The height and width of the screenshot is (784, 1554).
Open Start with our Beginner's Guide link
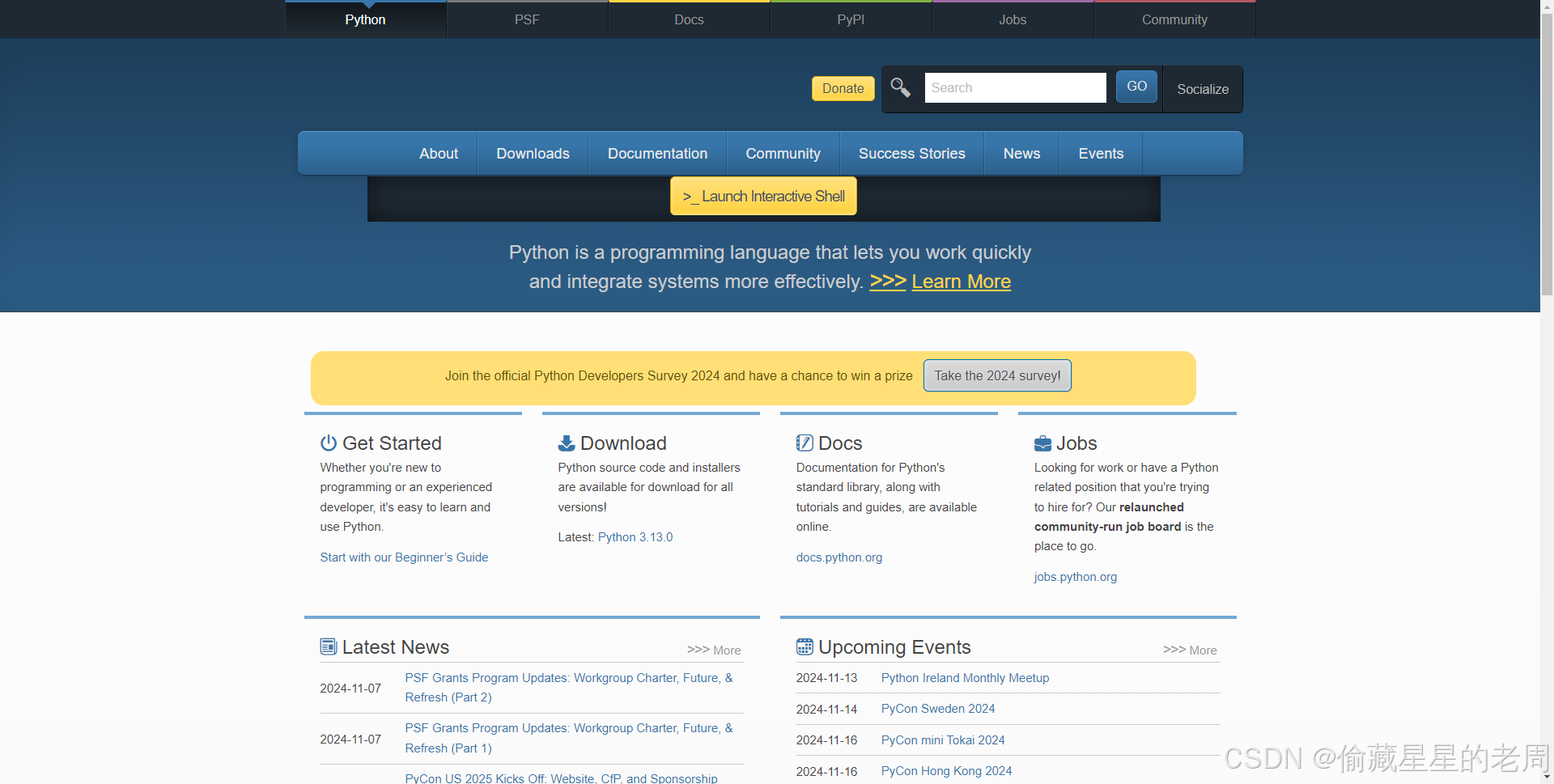[404, 557]
